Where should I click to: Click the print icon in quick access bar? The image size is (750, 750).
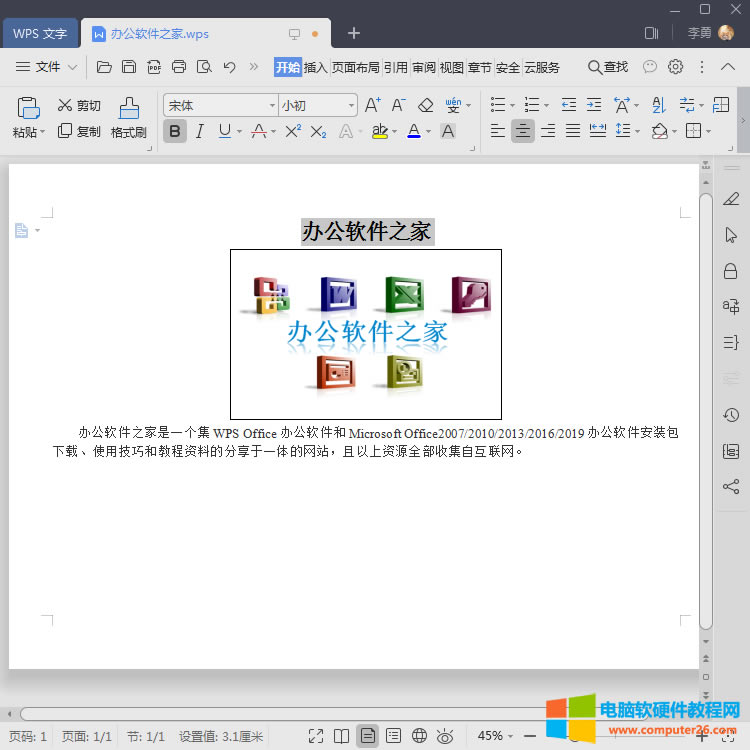click(179, 67)
